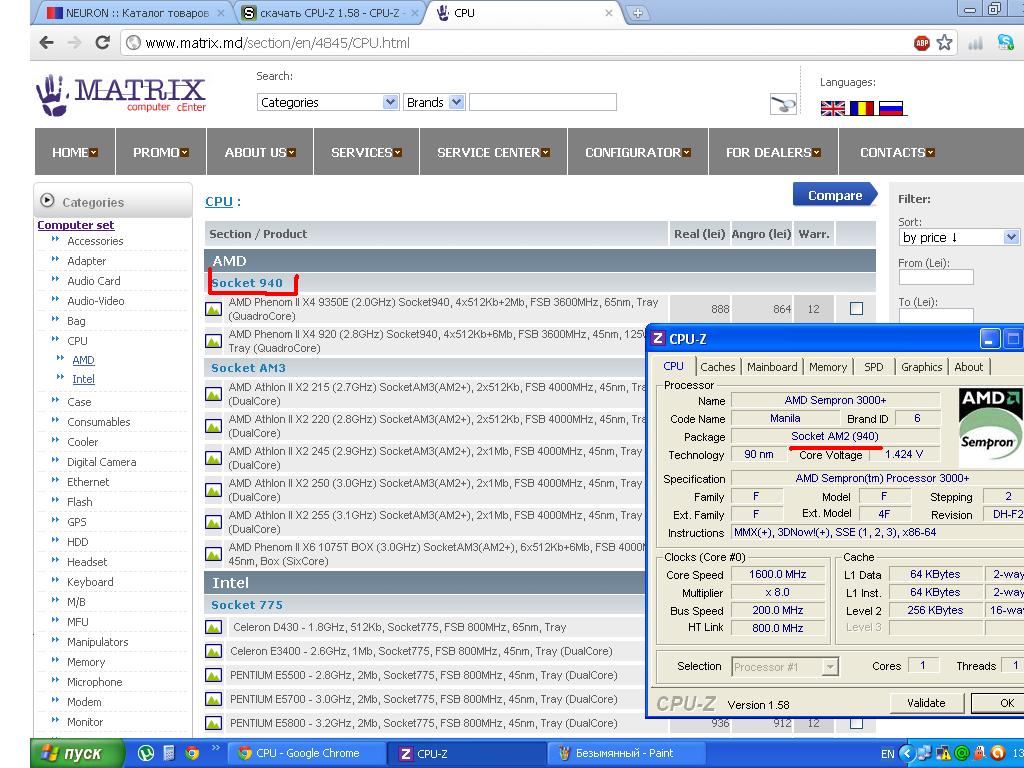Screen dimensions: 1024x768
Task: Bookmark page with star icon
Action: 944,43
